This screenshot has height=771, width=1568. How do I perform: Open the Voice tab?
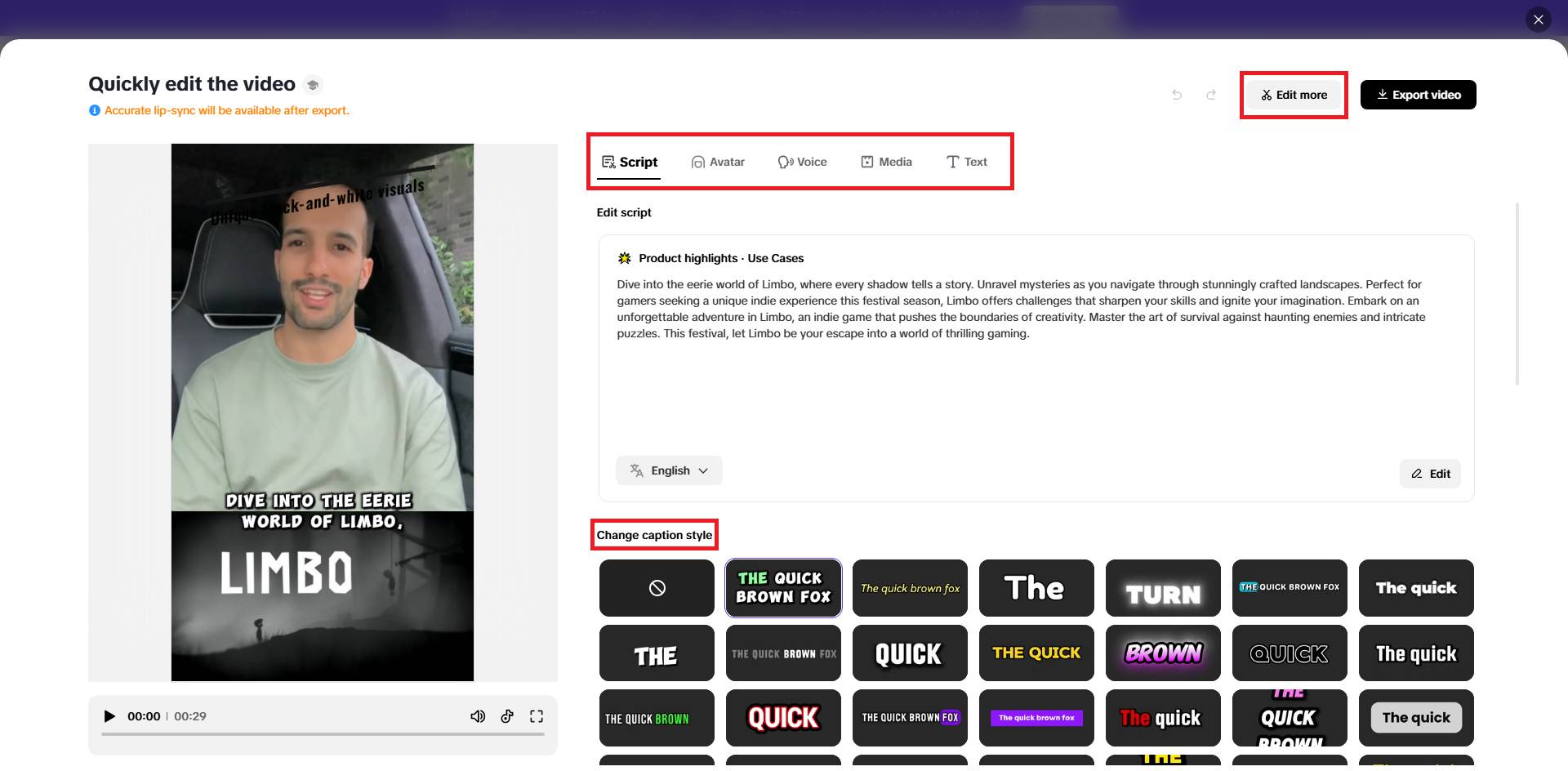(x=803, y=162)
